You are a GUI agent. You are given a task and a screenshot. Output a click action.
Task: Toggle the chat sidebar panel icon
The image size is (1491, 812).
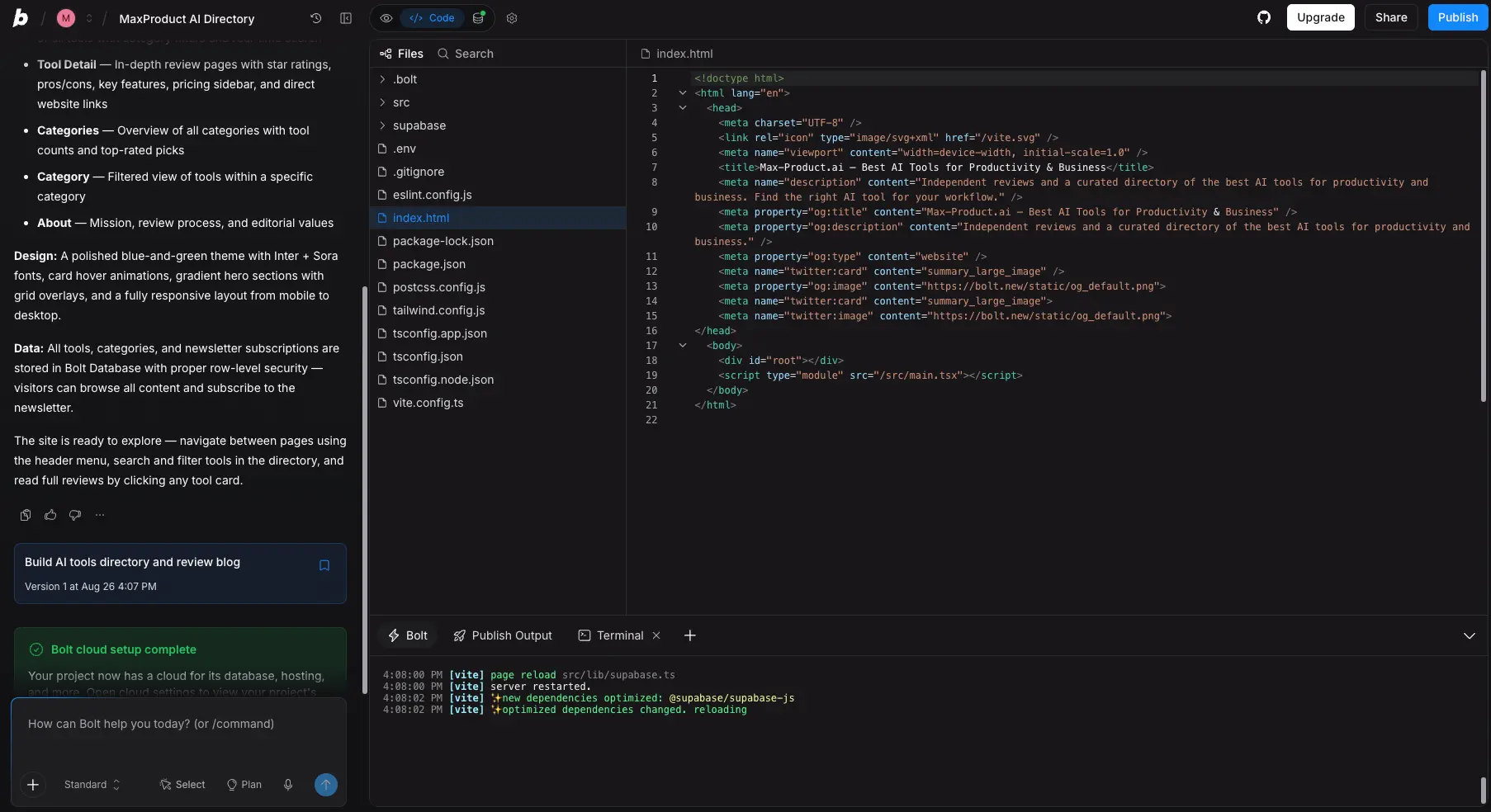[x=346, y=18]
